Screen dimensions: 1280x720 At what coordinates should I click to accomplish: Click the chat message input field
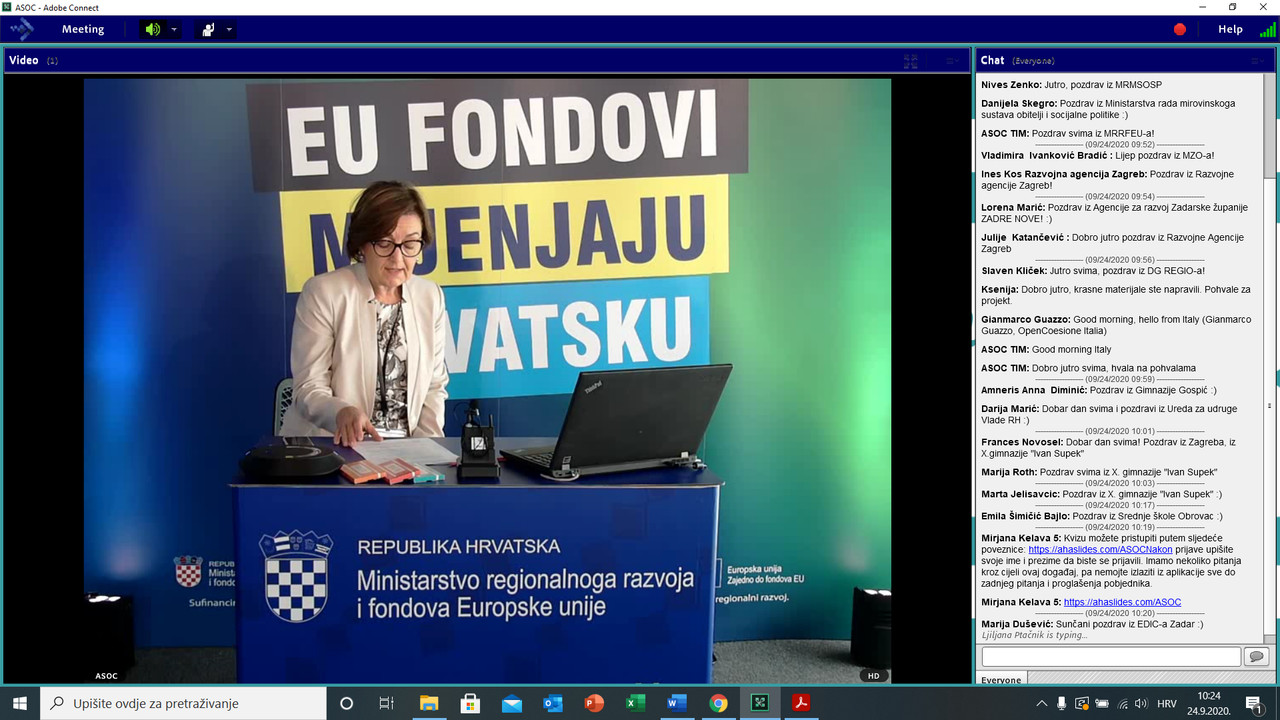[1110, 657]
